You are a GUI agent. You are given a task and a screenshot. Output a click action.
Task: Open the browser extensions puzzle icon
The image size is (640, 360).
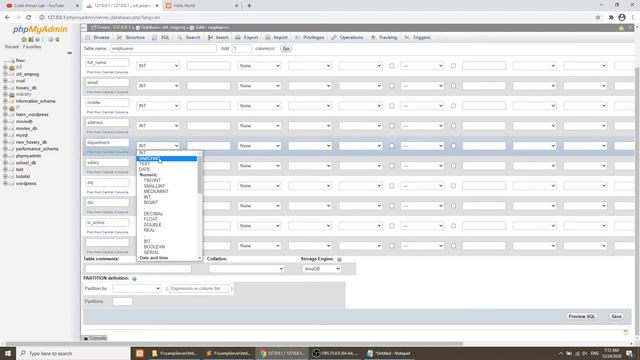[x=611, y=18]
